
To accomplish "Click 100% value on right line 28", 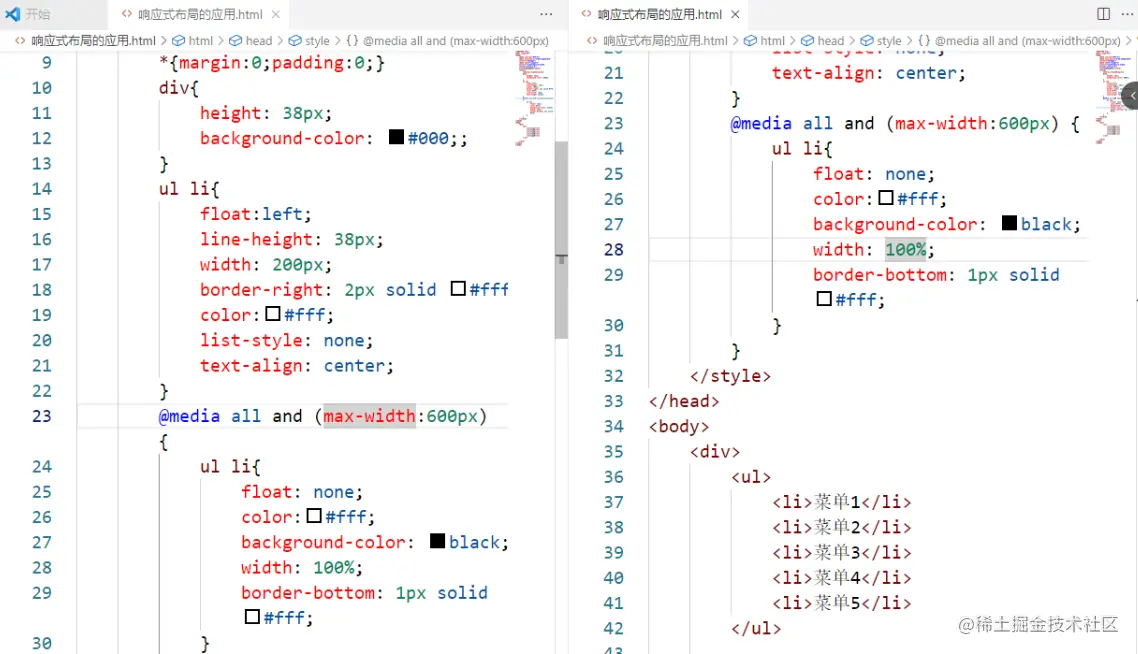I will point(905,250).
